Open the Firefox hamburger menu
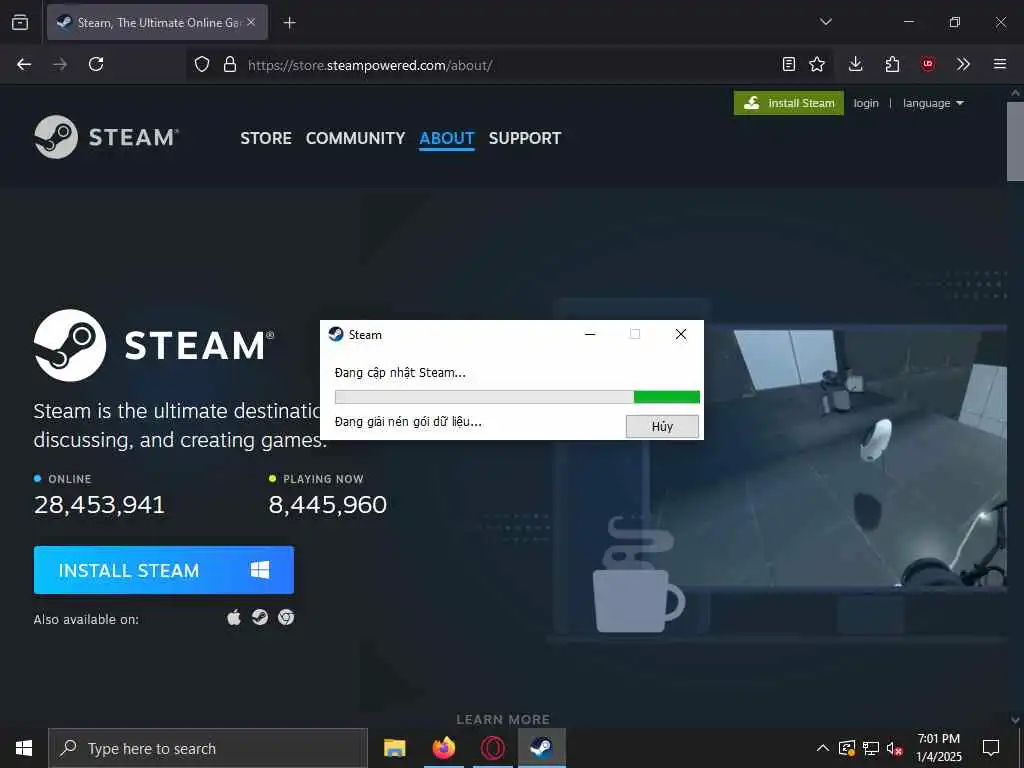This screenshot has height=768, width=1024. point(1000,64)
